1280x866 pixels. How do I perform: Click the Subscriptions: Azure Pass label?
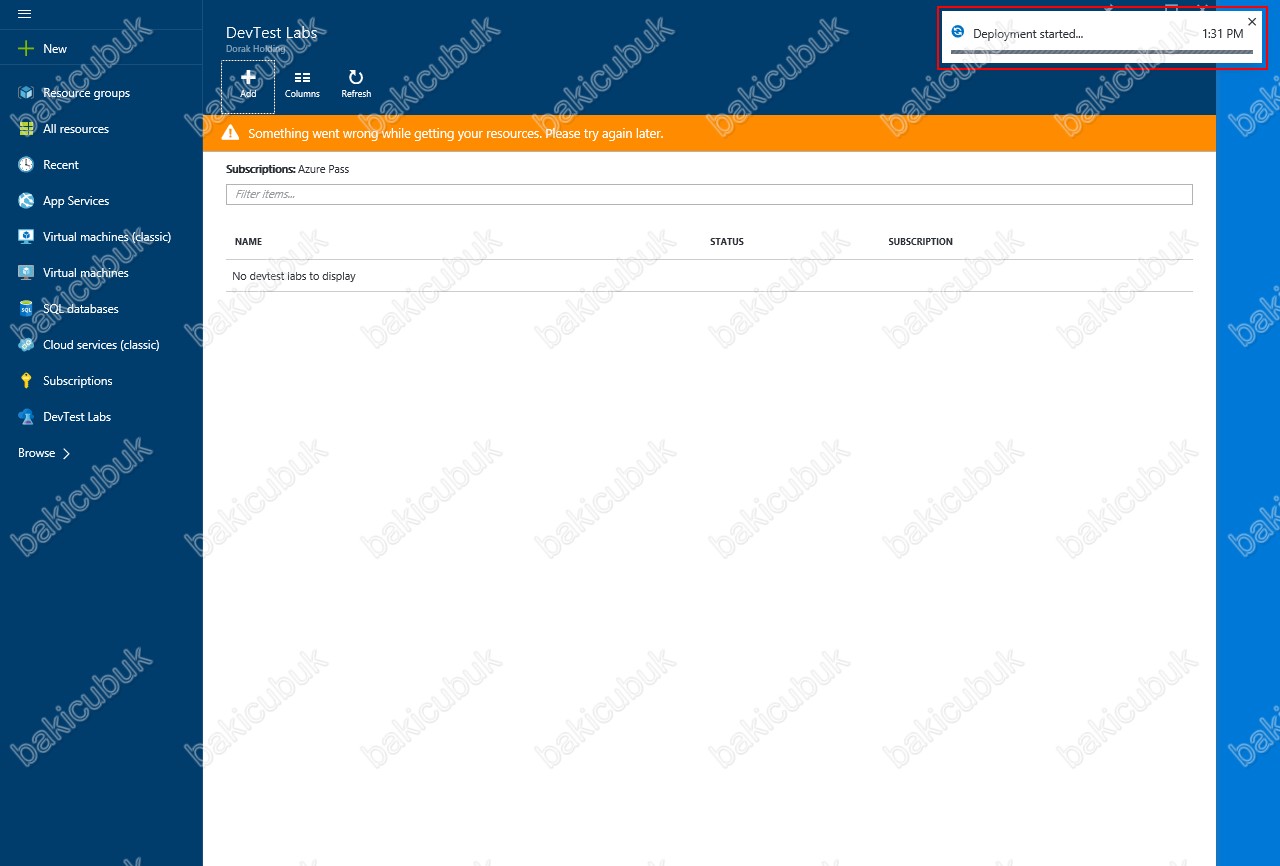pyautogui.click(x=288, y=170)
